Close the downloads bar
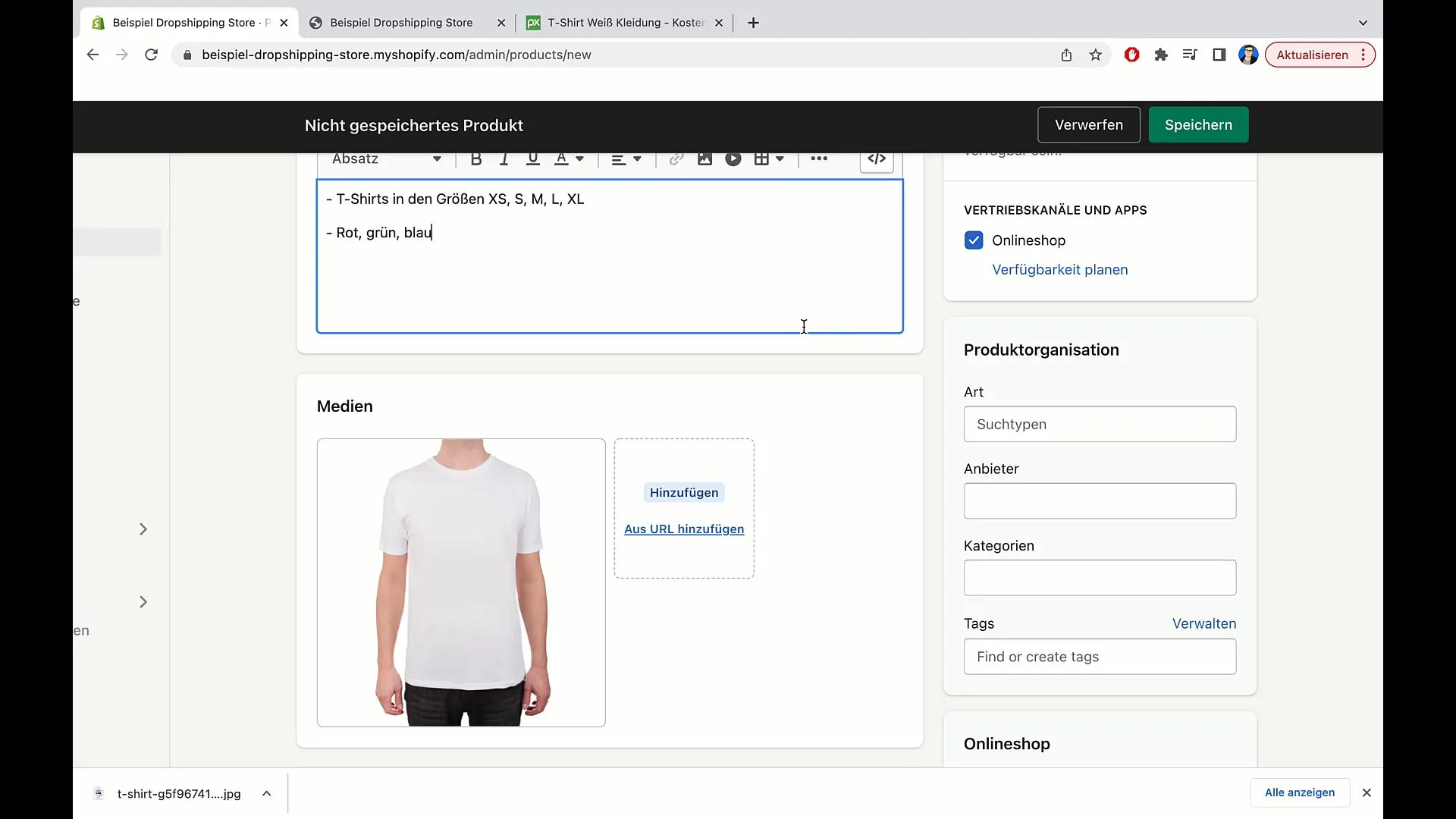This screenshot has height=819, width=1456. click(x=1367, y=792)
